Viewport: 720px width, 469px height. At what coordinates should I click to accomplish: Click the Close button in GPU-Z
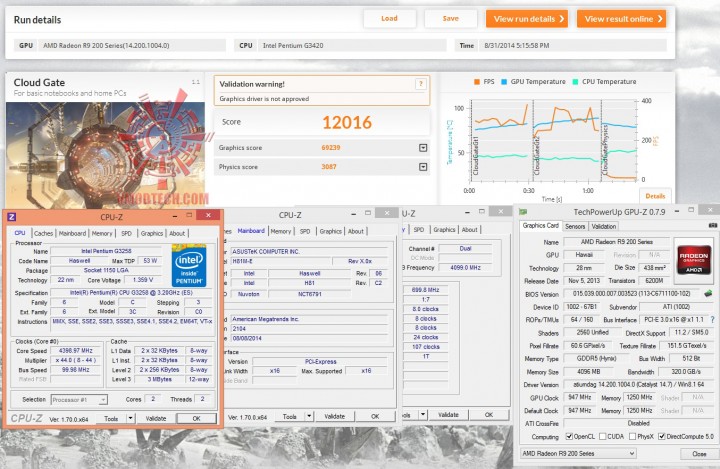tap(699, 453)
